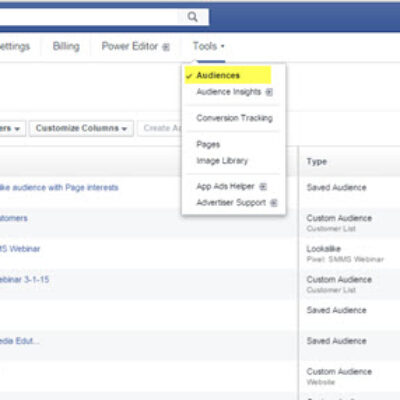Open the 'Webinar 3-1-15' audience link
The height and width of the screenshot is (400, 400).
pos(24,279)
